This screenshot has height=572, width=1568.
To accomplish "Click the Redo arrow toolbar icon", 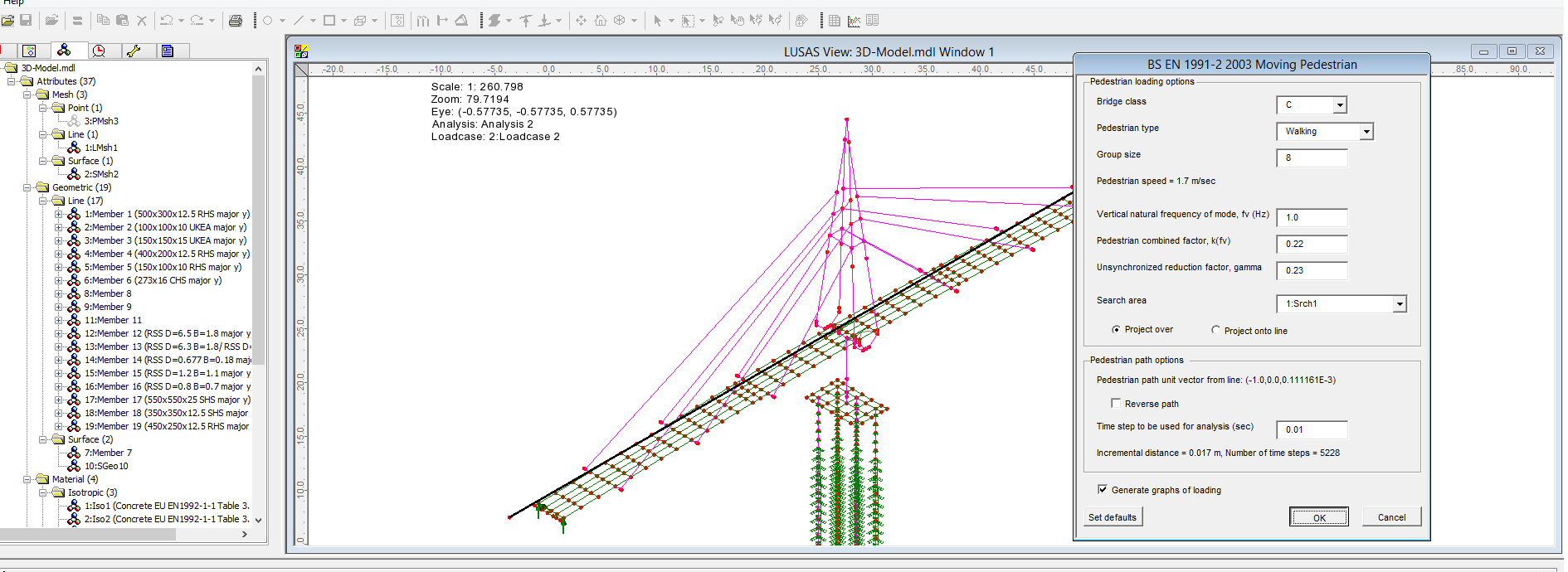I will tap(197, 21).
